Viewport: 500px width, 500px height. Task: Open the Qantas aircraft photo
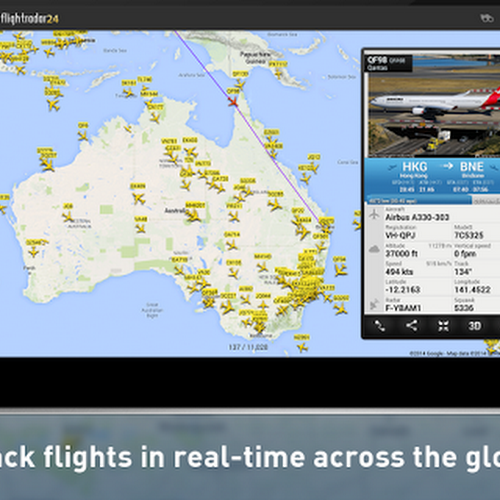433,106
